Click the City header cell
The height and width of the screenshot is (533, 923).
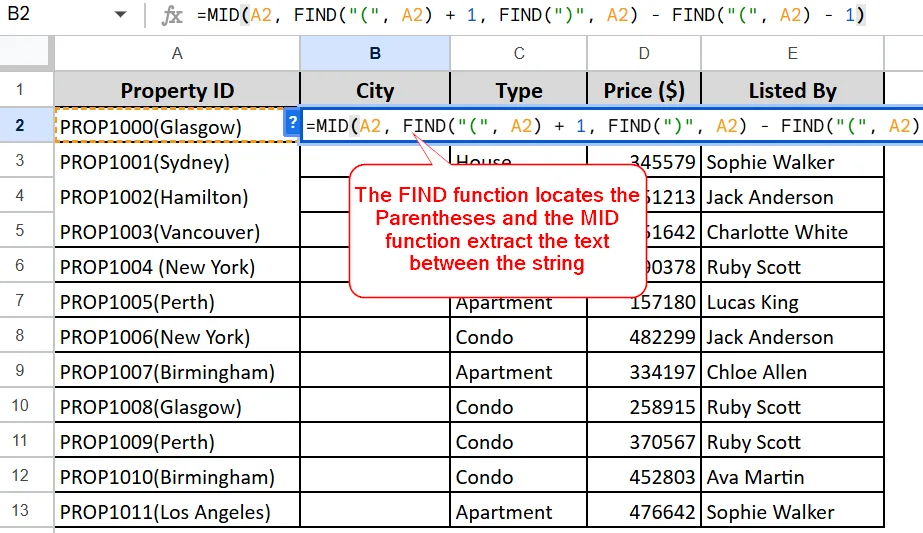[375, 90]
